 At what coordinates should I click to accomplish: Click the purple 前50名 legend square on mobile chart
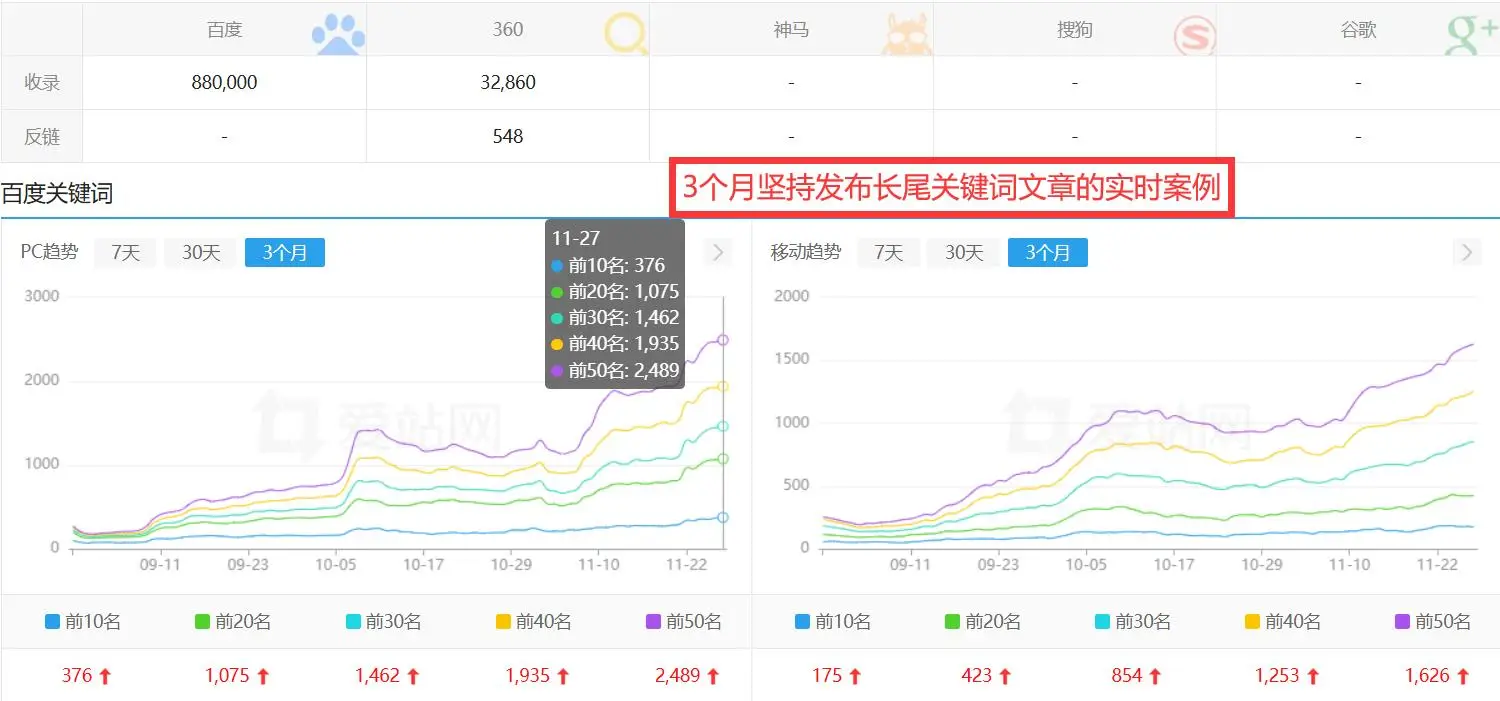pos(1405,621)
